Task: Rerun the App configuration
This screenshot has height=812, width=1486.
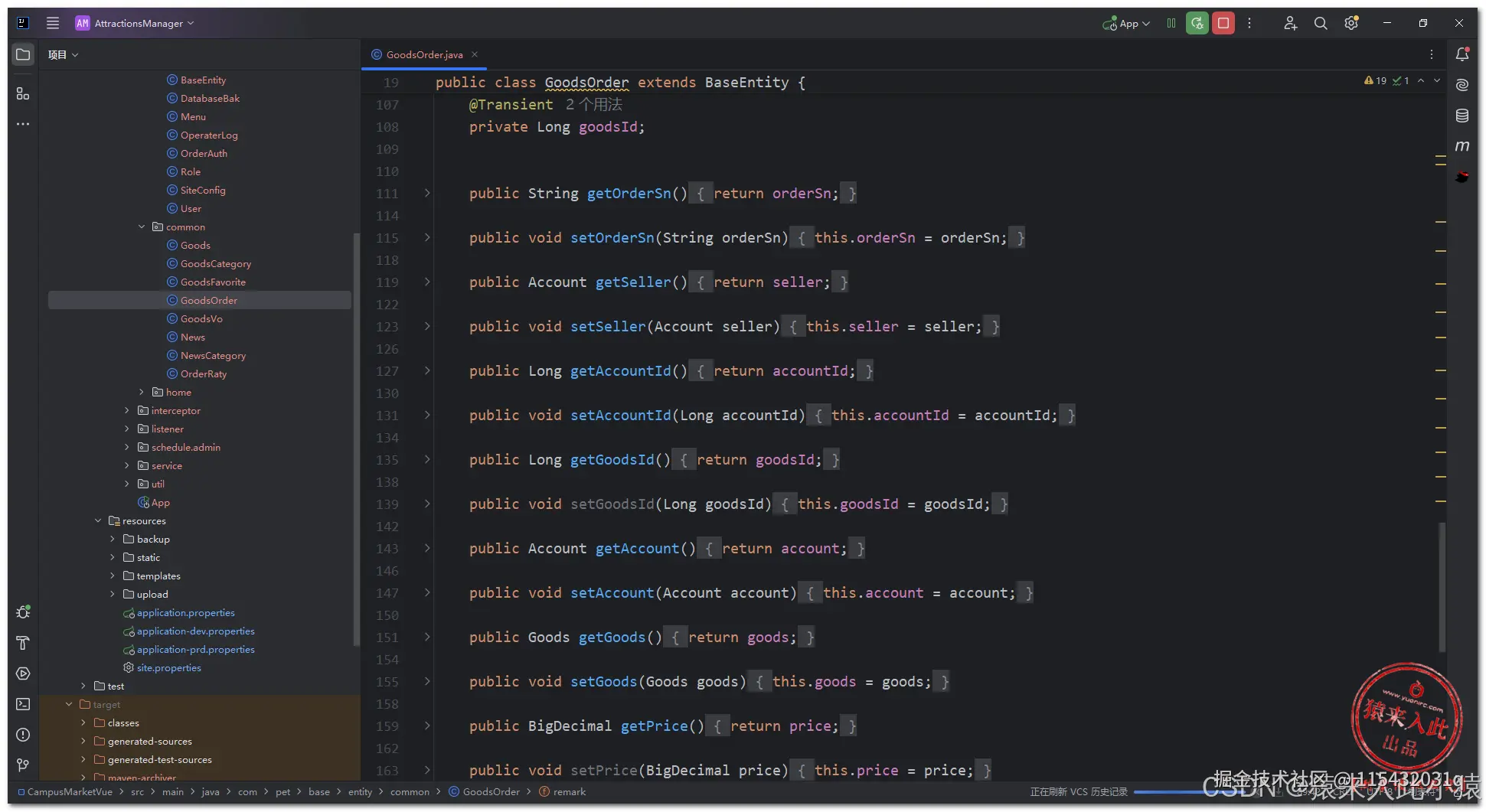Action: coord(1197,23)
